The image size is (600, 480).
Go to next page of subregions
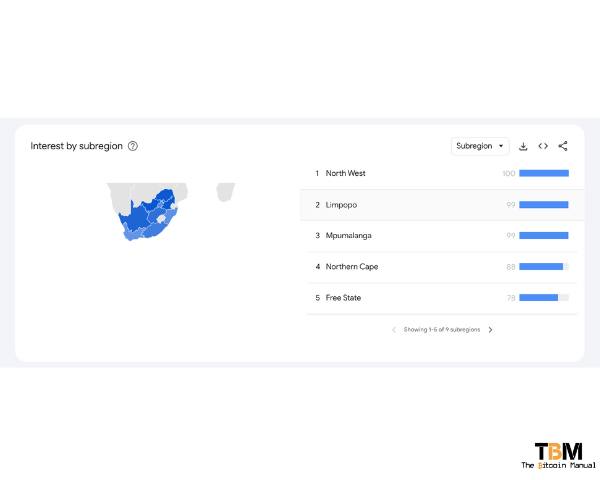coord(491,330)
